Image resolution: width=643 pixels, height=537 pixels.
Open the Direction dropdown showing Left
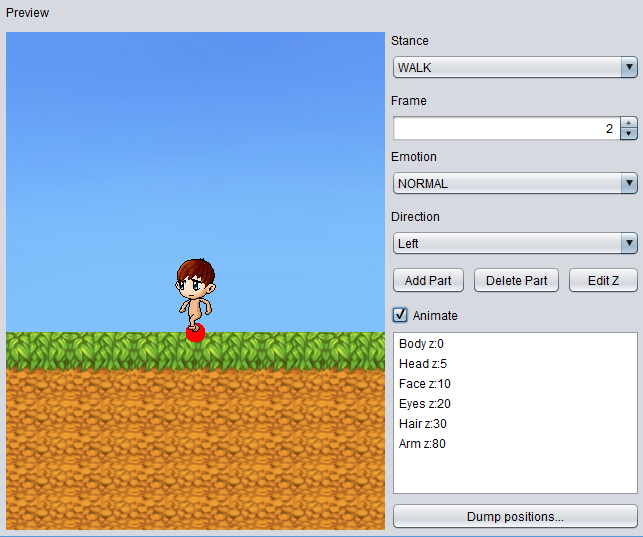point(514,243)
